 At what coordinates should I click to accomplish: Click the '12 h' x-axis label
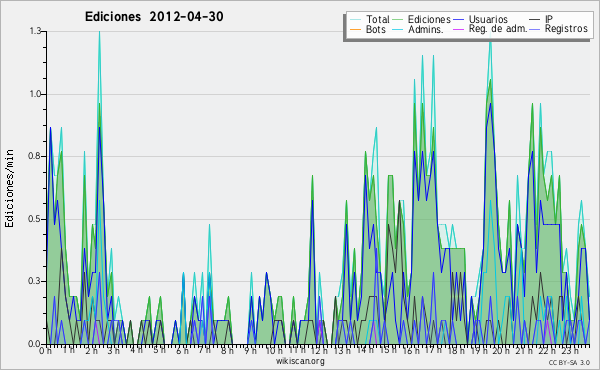(319, 350)
